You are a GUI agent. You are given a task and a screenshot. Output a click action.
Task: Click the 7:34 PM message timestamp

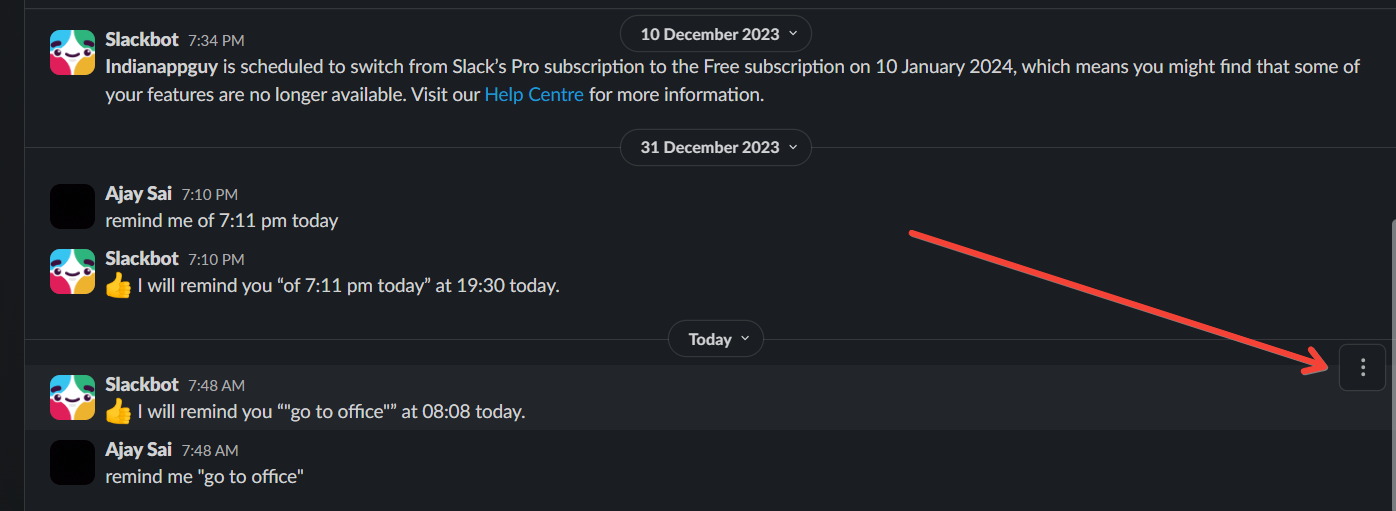(216, 40)
